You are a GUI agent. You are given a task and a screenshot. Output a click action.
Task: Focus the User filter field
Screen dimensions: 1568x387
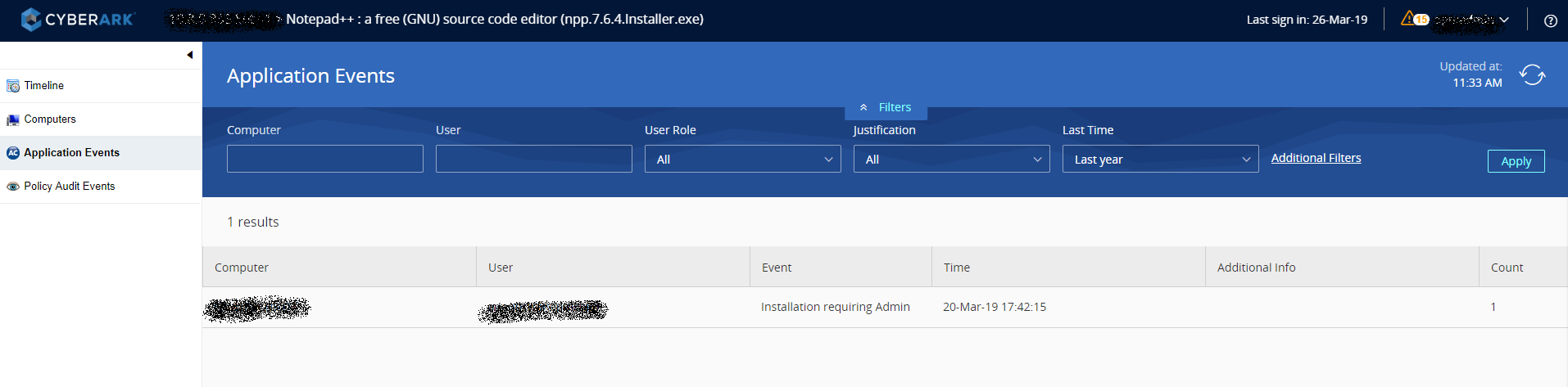tap(534, 159)
